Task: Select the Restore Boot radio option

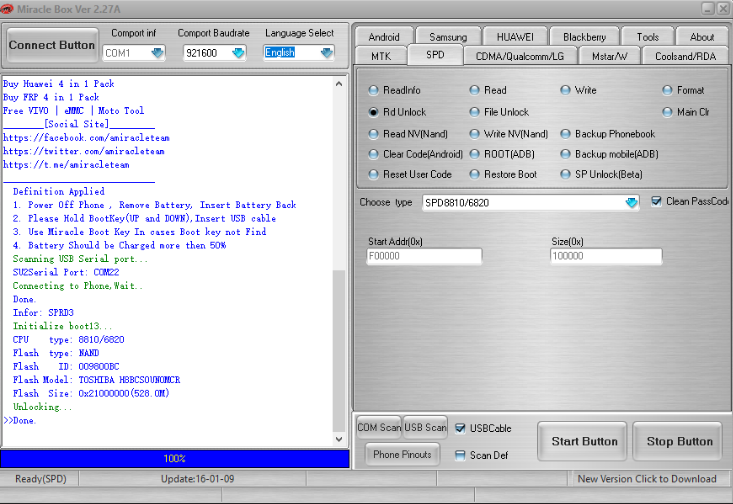Action: 503,174
